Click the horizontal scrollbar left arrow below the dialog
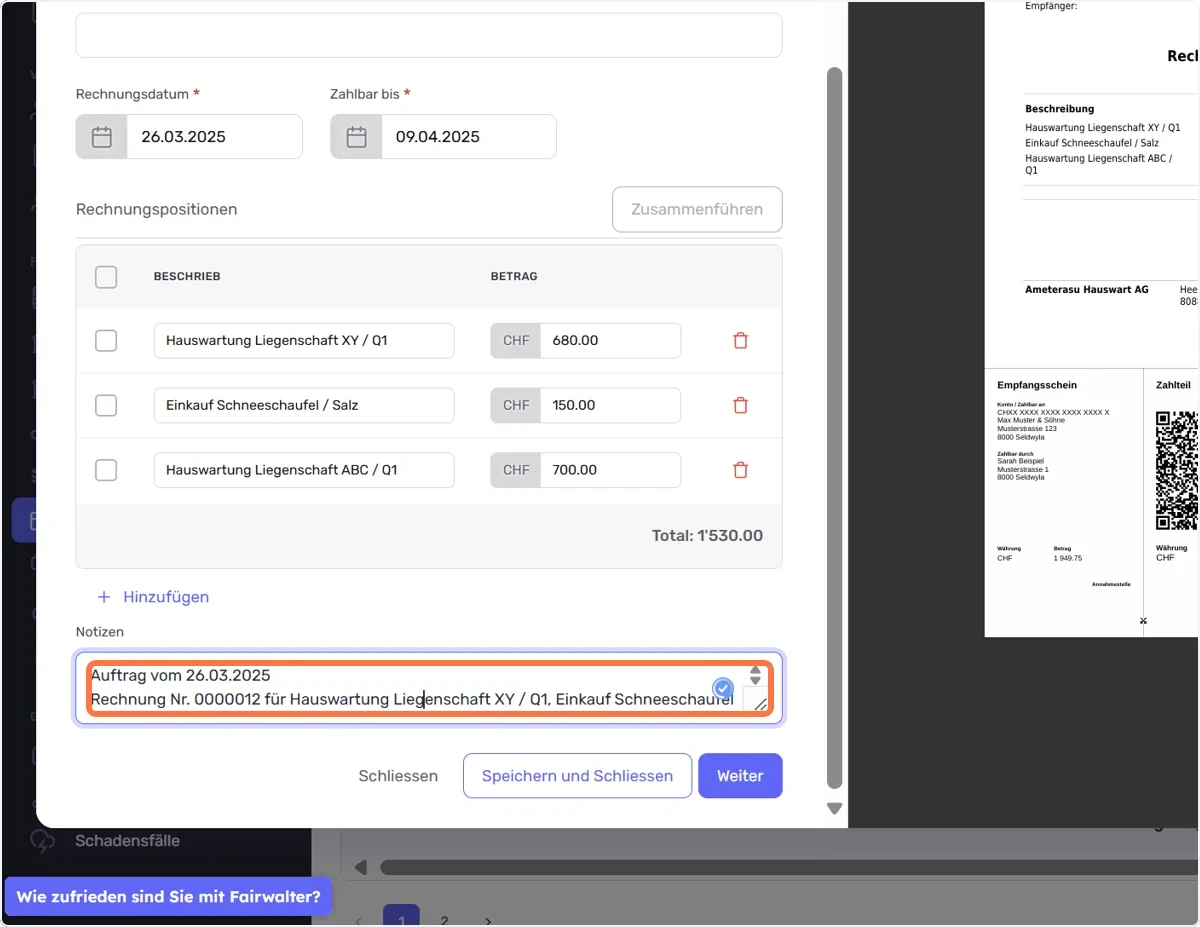Viewport: 1200px width, 927px height. pos(361,867)
